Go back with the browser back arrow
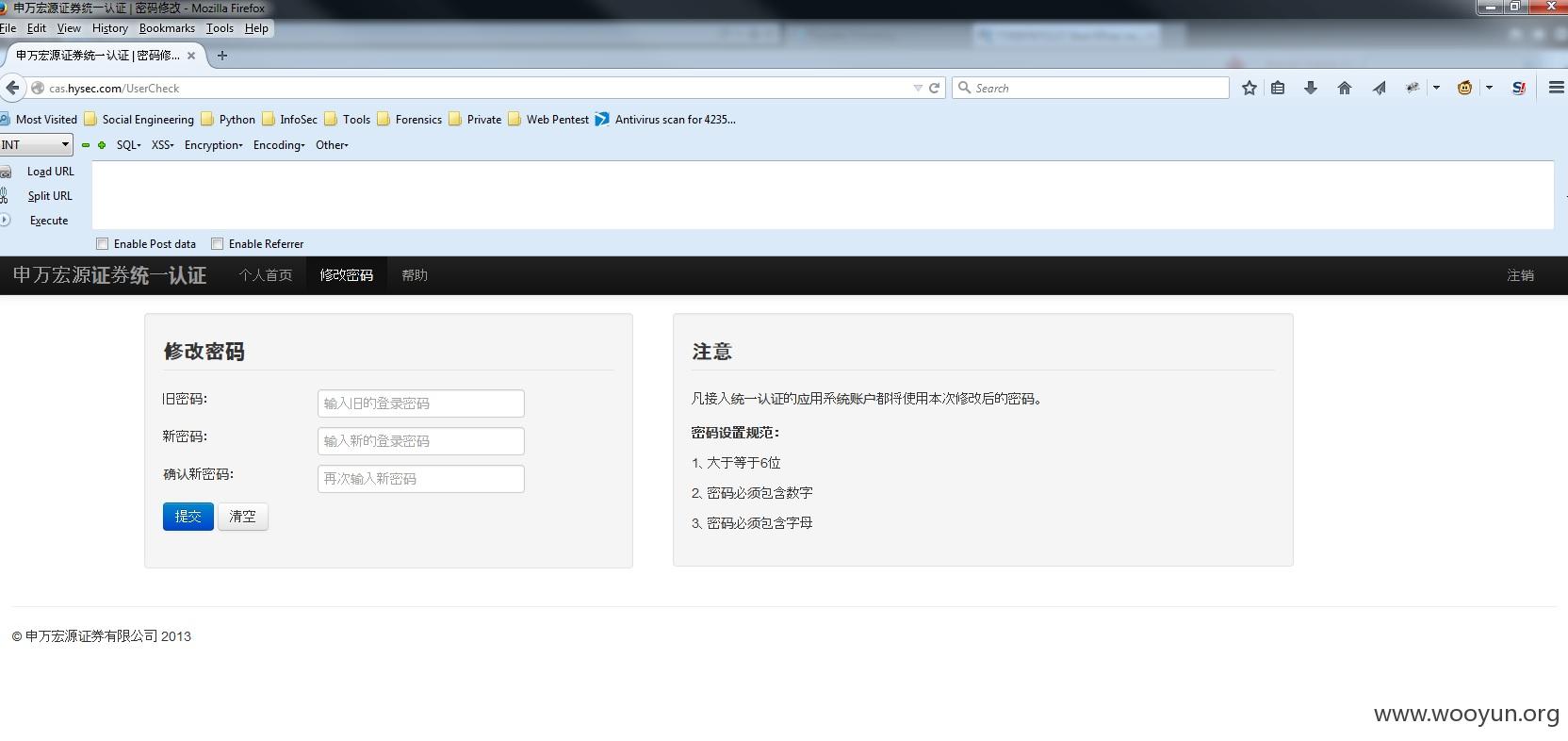1568x741 pixels. (12, 88)
